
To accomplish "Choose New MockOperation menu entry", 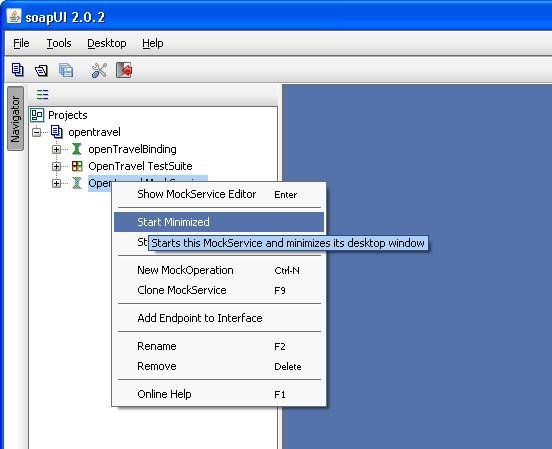I will [219, 270].
